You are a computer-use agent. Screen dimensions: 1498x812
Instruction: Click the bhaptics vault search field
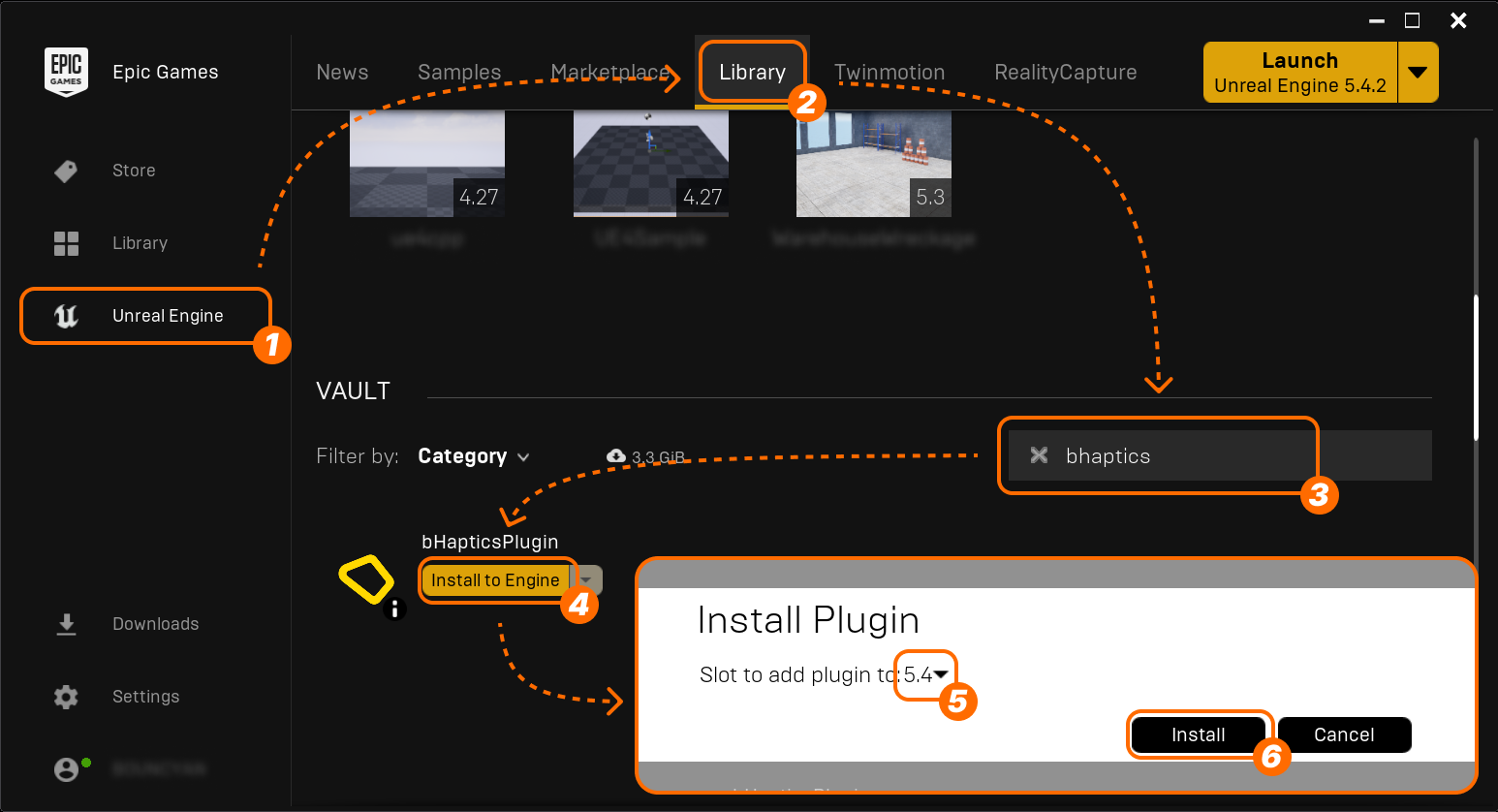pyautogui.click(x=1220, y=455)
